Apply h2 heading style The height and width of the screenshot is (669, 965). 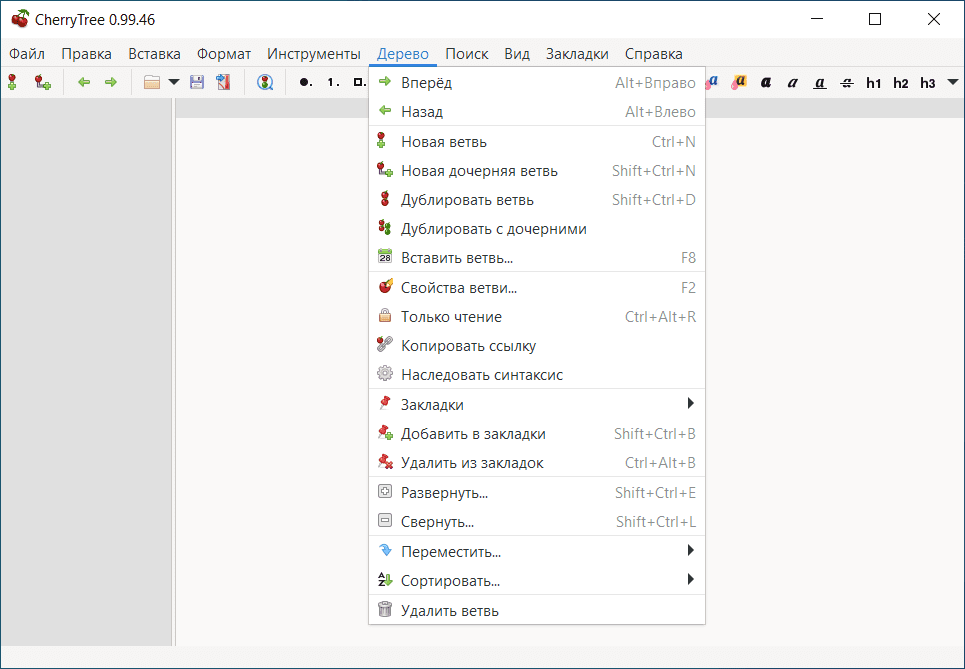click(x=900, y=83)
